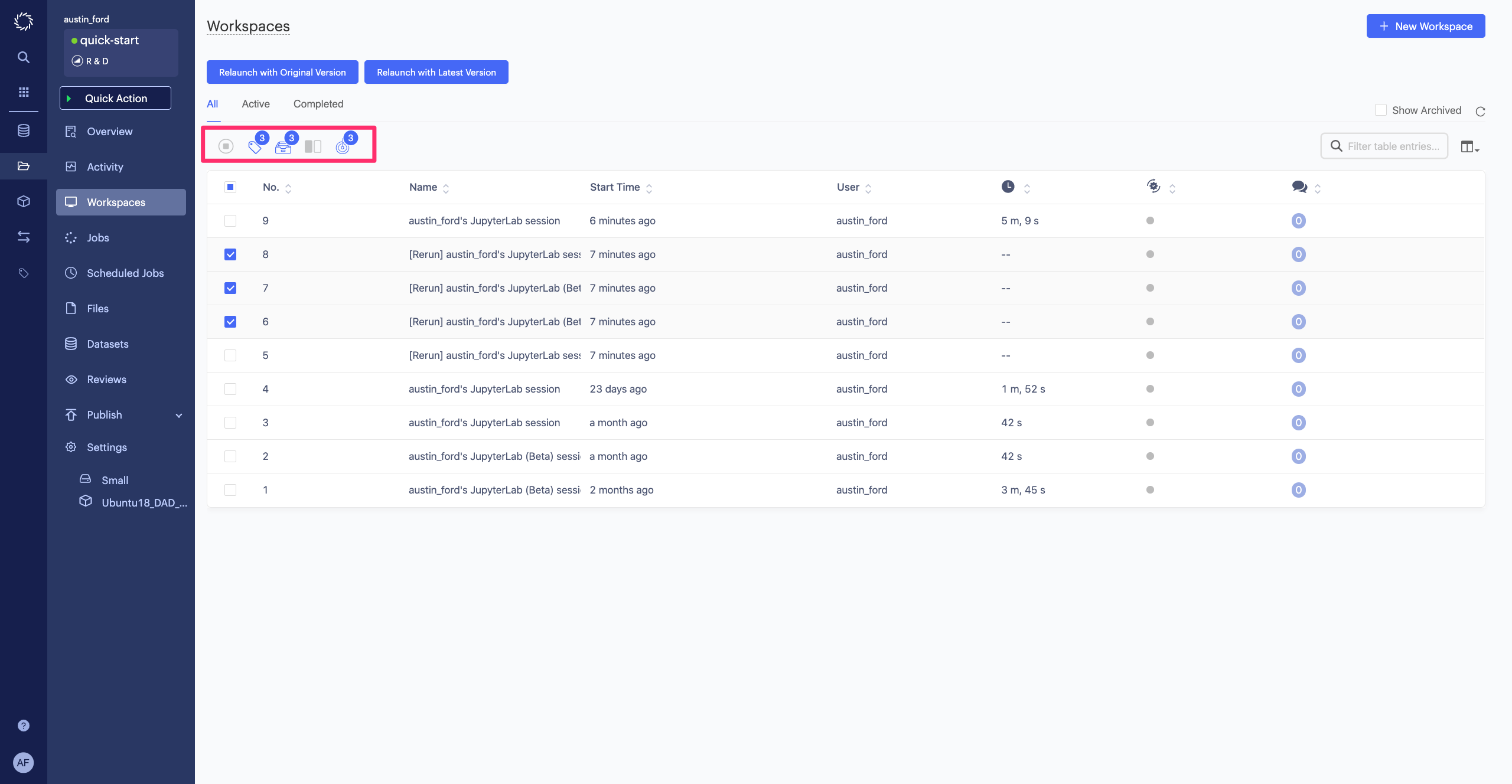Uncheck the checkbox for workspace 8
The image size is (1512, 784).
pyautogui.click(x=230, y=254)
